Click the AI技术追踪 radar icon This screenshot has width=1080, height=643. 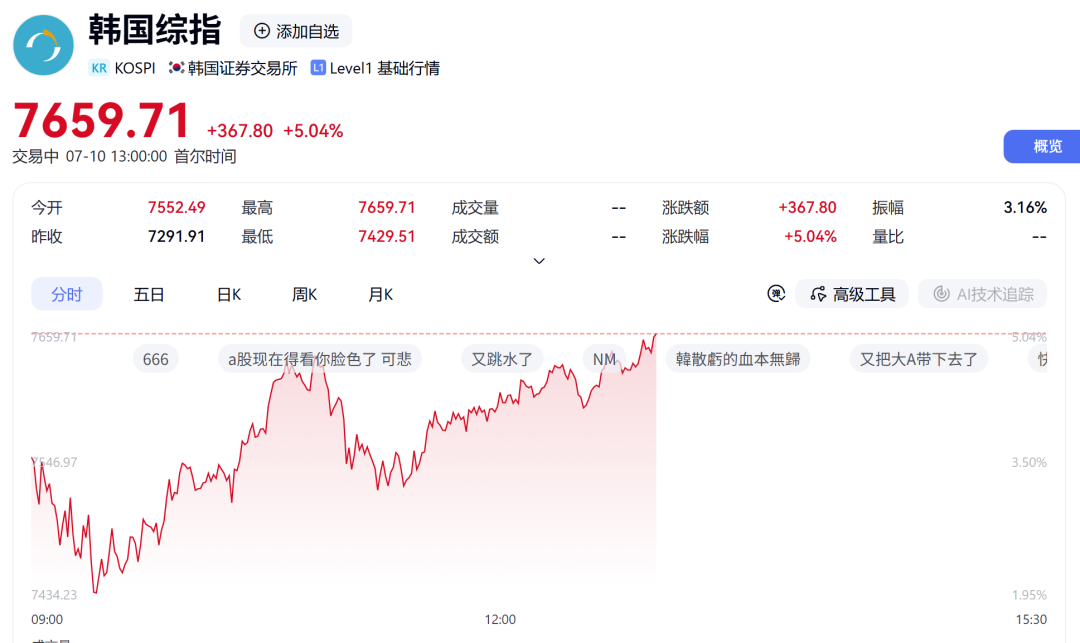click(x=941, y=294)
